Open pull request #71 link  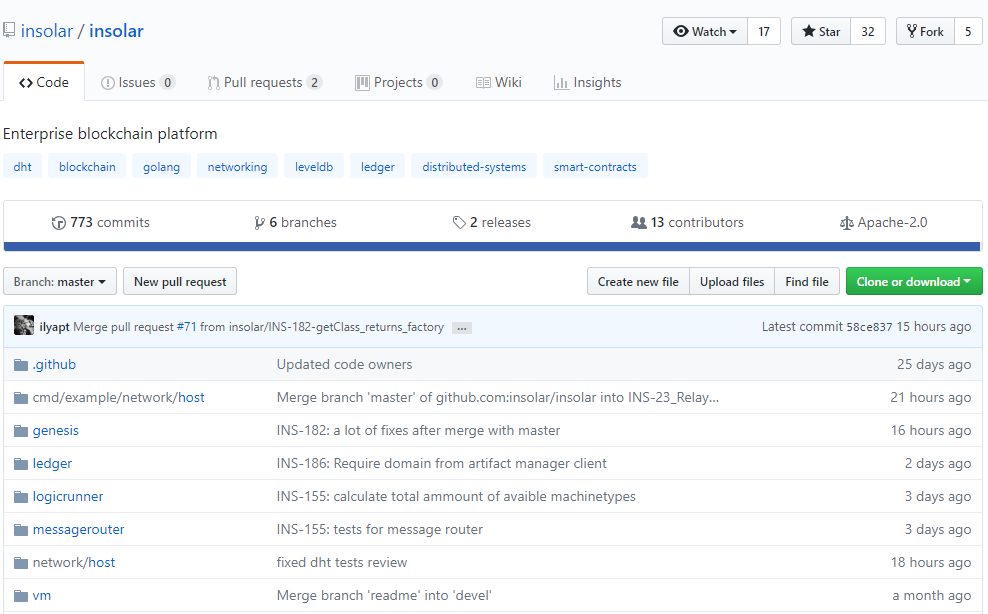click(x=187, y=327)
